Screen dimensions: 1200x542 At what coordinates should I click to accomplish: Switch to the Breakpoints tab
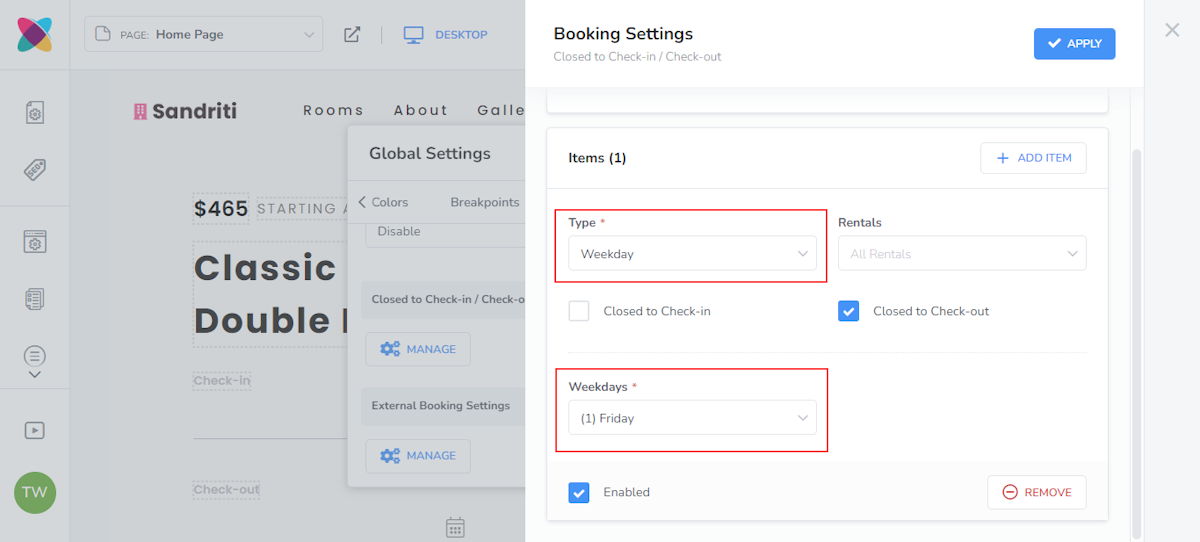click(485, 202)
